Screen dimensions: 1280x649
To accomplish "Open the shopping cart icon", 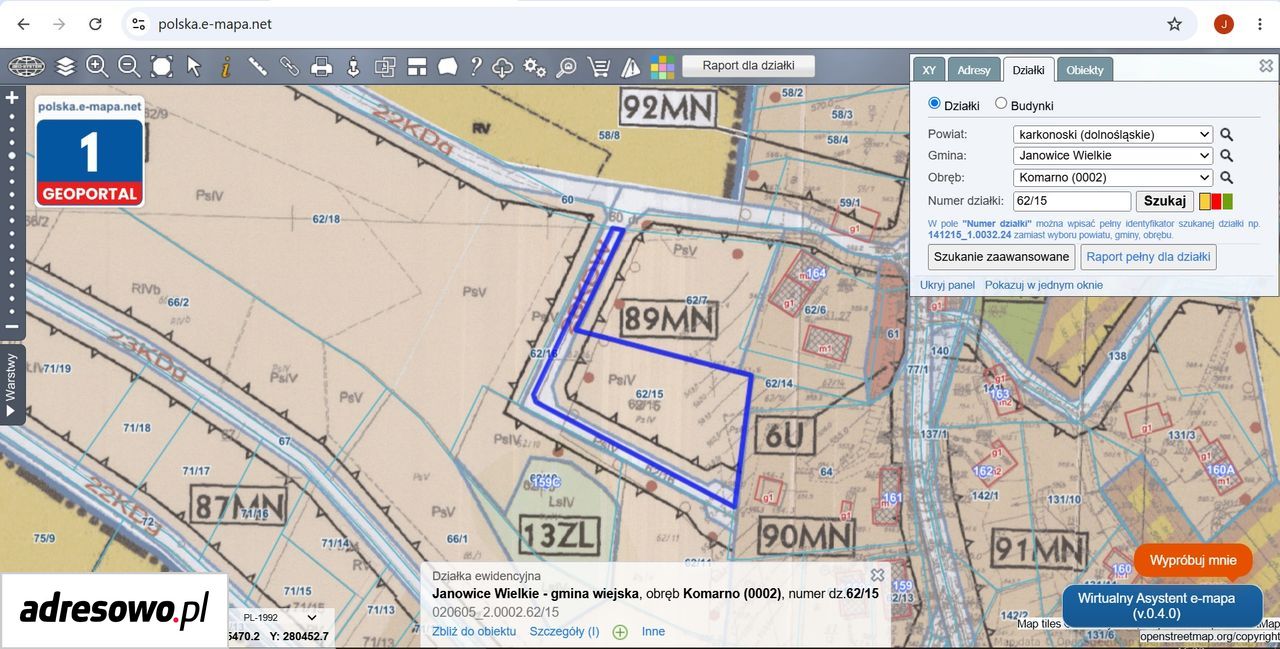I will (599, 67).
